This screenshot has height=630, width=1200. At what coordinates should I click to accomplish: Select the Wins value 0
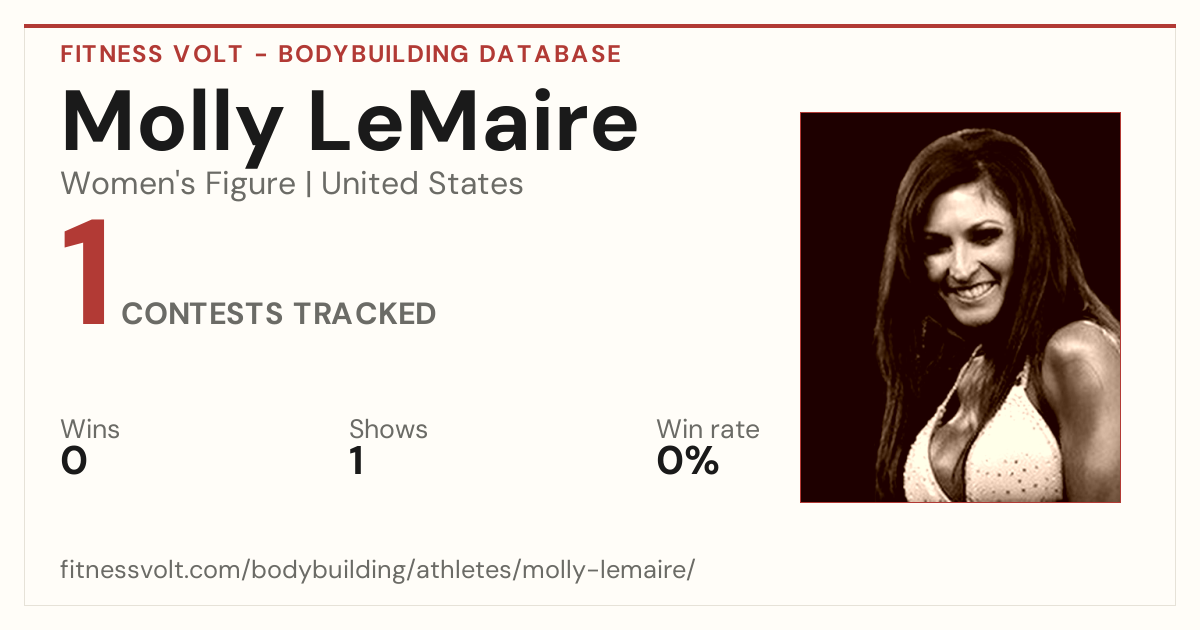click(74, 461)
